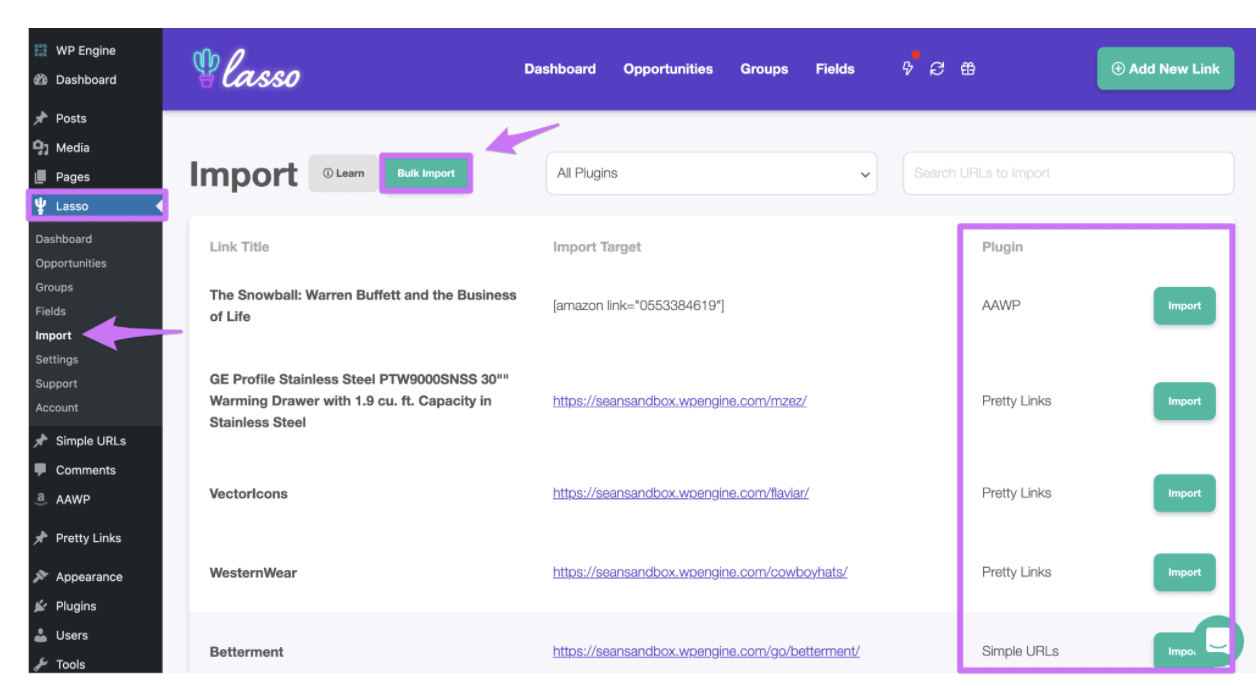Screen dimensions: 1260x698
Task: Open Plugins in the WordPress sidebar
Action: pos(76,606)
